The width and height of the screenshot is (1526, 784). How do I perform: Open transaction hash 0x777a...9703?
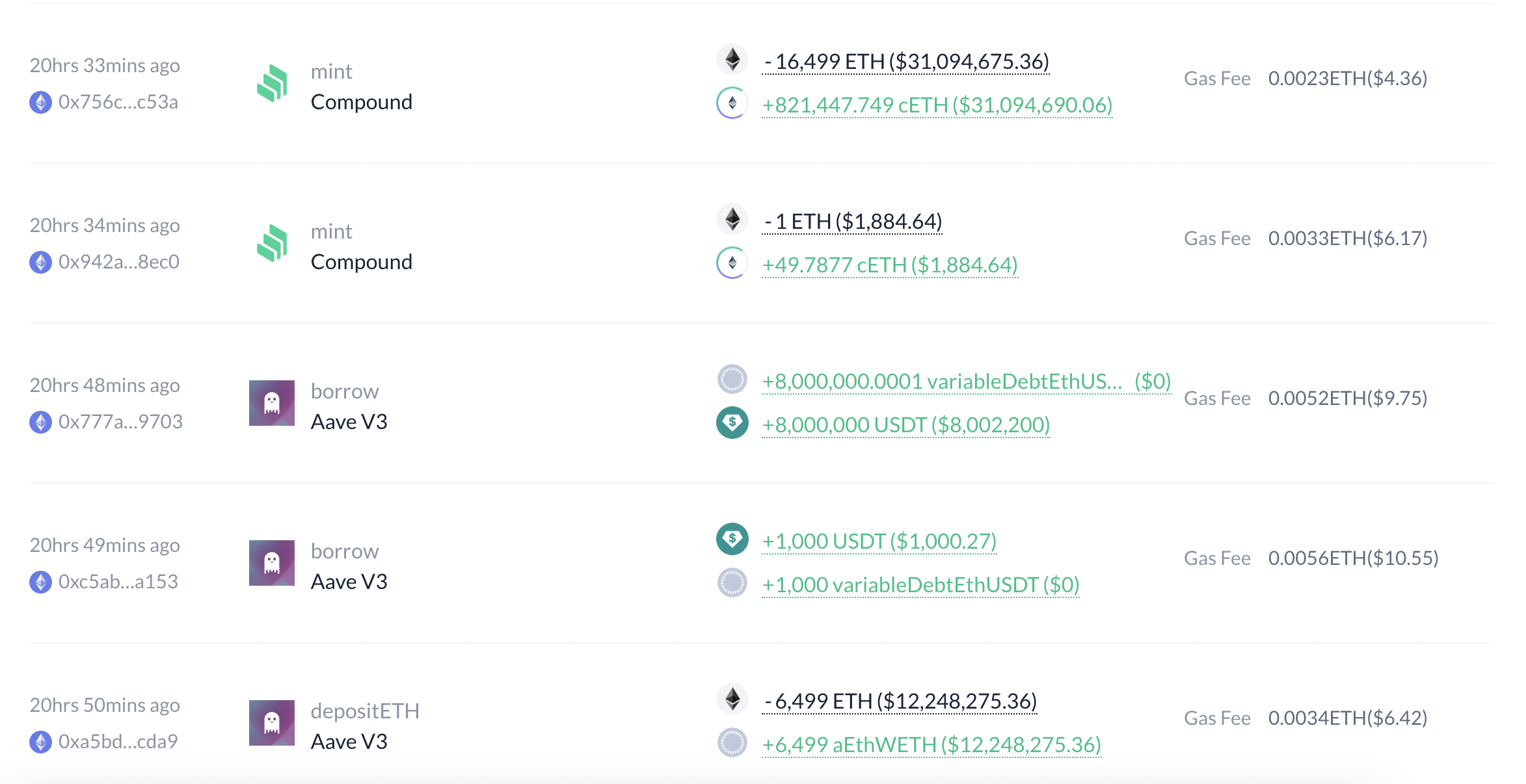(120, 422)
